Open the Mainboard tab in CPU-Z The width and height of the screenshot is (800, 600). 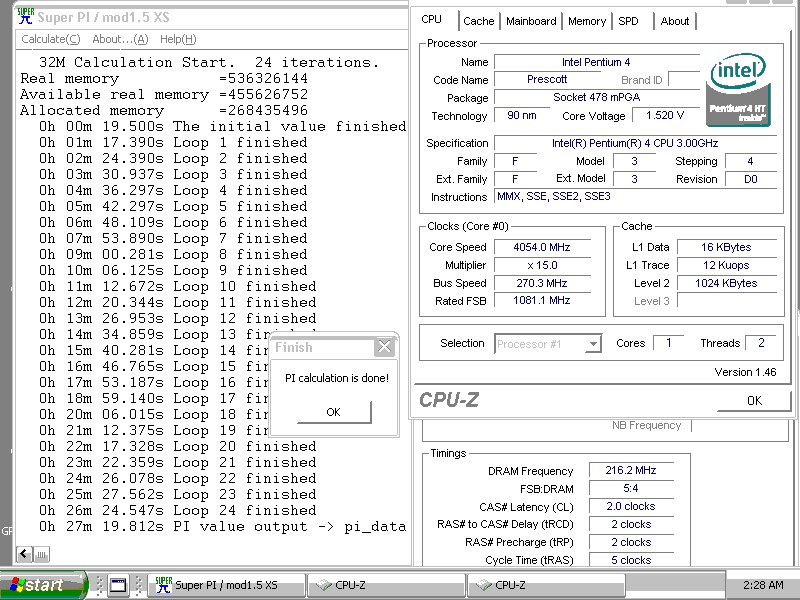pos(531,21)
